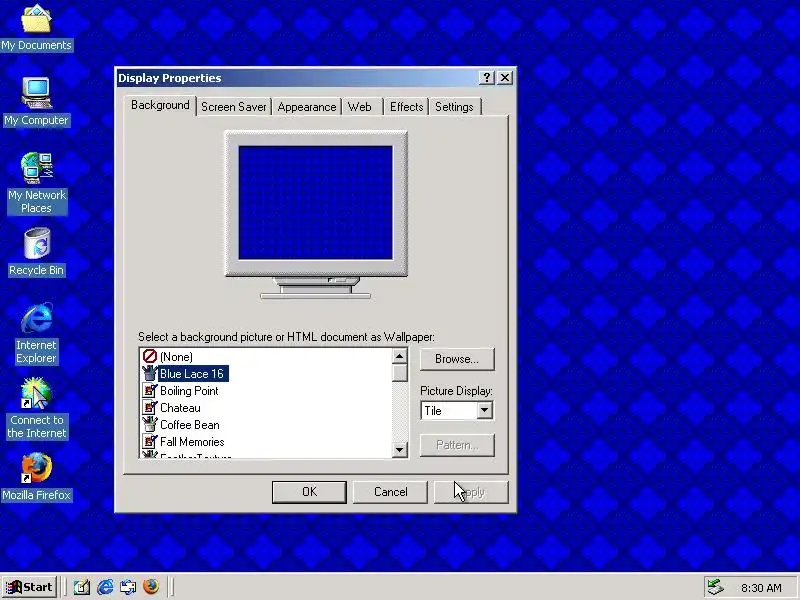Click the dialog help question-mark button
The height and width of the screenshot is (600, 800).
click(x=487, y=78)
